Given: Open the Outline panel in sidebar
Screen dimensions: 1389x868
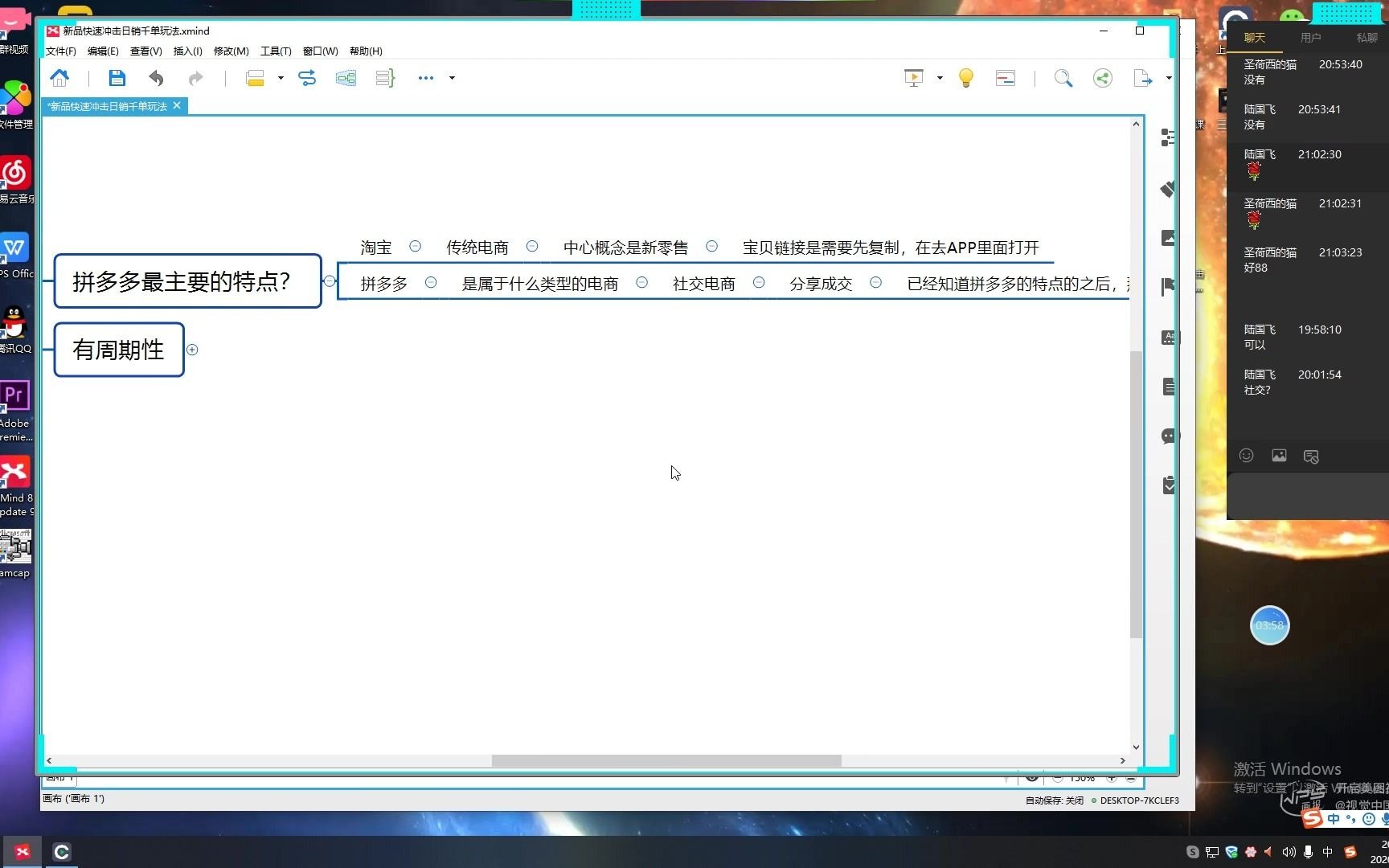Looking at the screenshot, I should [x=1168, y=137].
